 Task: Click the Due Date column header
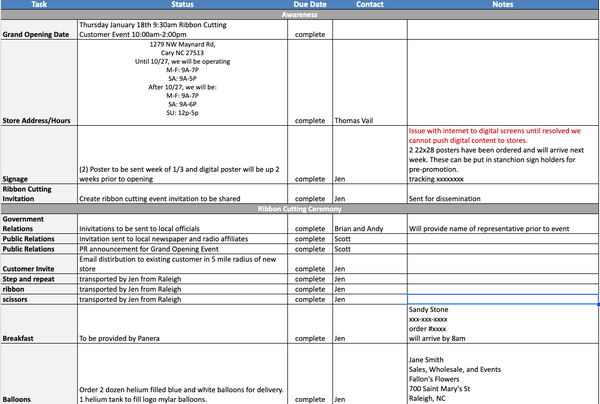point(311,5)
